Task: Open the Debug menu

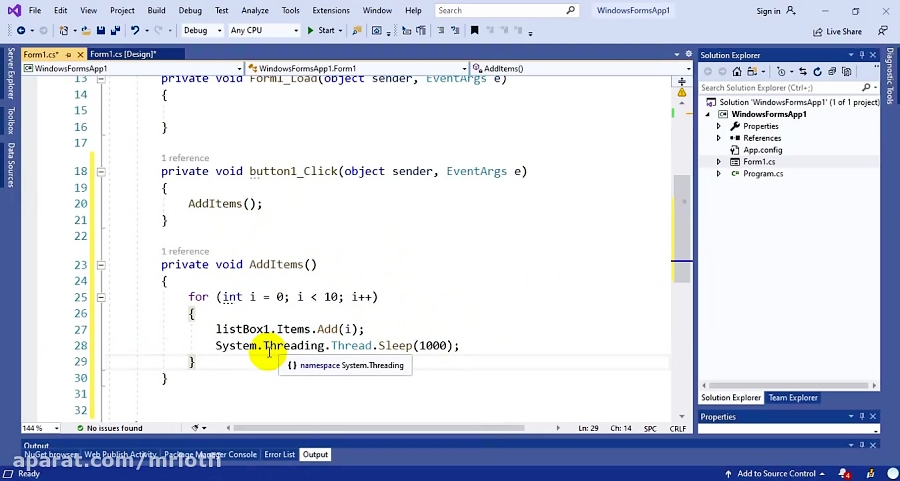Action: tap(190, 10)
